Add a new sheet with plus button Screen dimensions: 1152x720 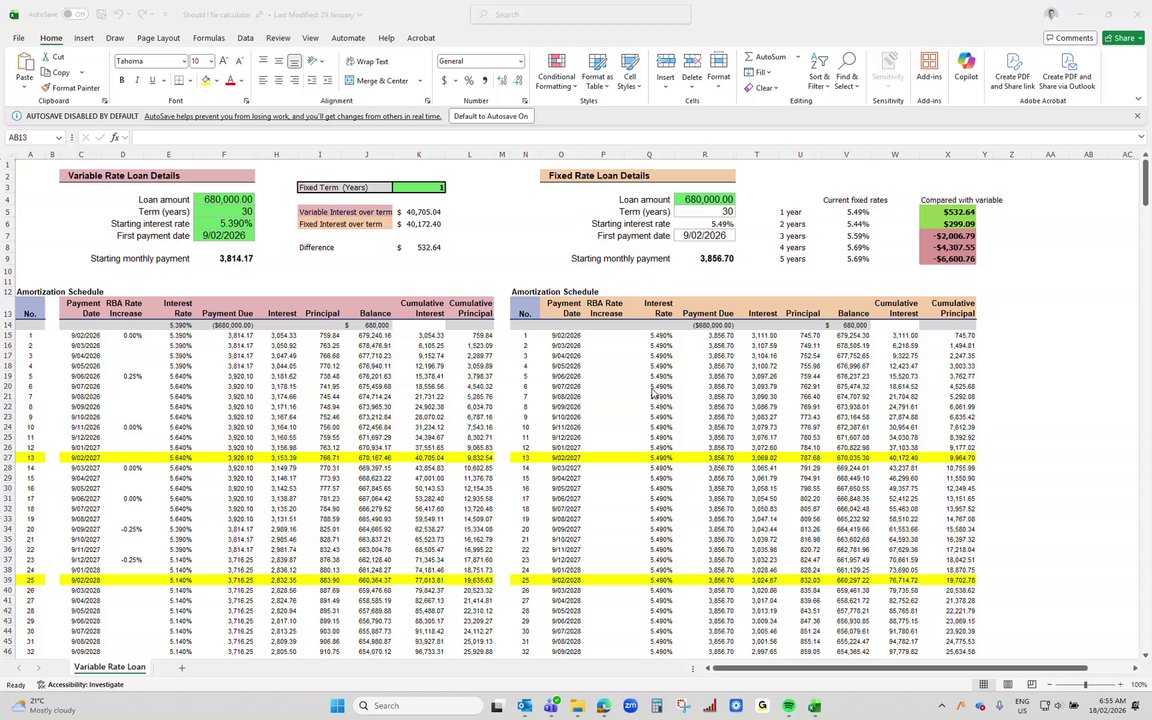[181, 668]
